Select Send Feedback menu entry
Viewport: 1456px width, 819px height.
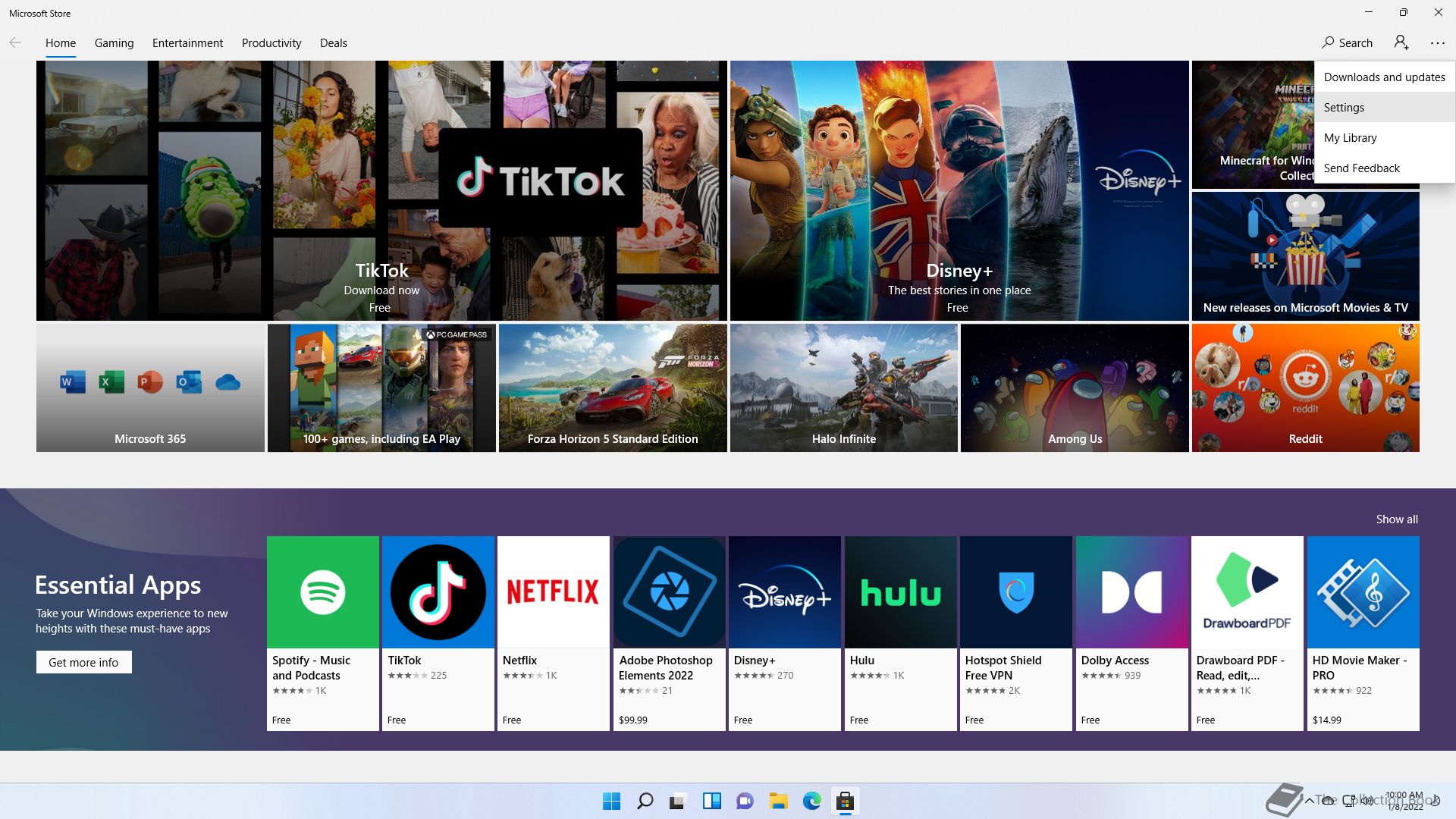(1384, 168)
